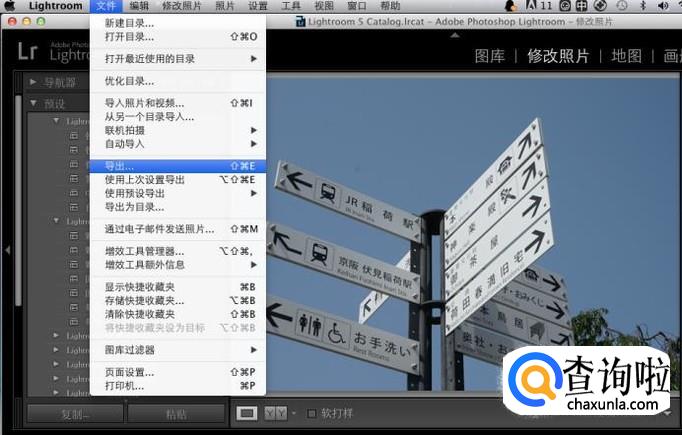Screen dimensions: 682x435
Task: Expand the 导航器 navigator panel
Action: [x=33, y=83]
